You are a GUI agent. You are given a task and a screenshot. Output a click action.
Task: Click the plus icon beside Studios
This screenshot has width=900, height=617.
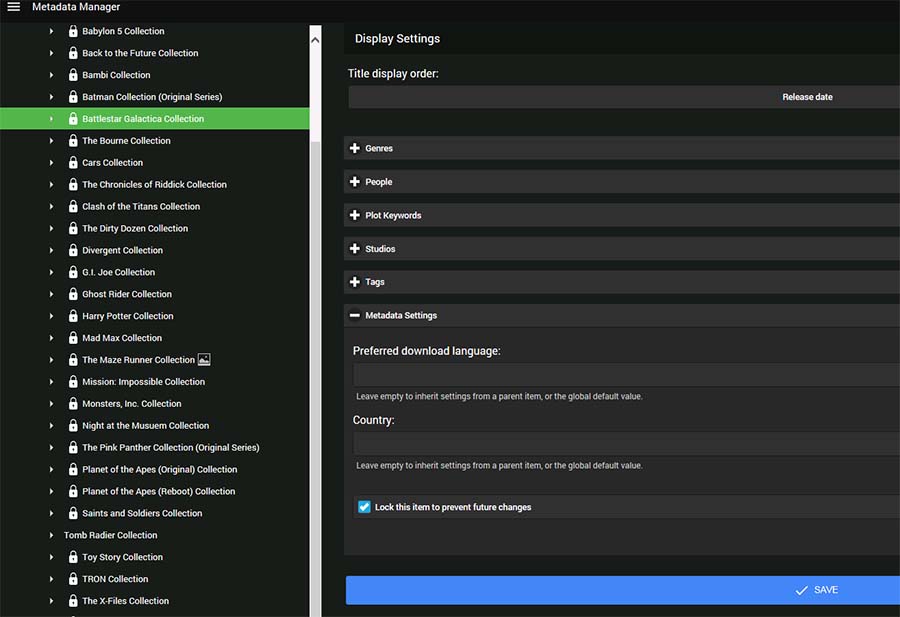tap(355, 249)
